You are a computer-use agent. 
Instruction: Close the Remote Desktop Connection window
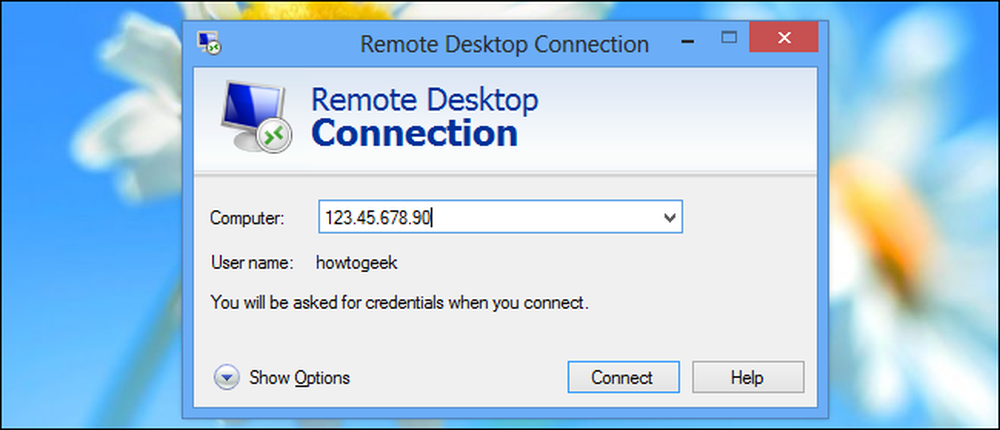point(784,38)
